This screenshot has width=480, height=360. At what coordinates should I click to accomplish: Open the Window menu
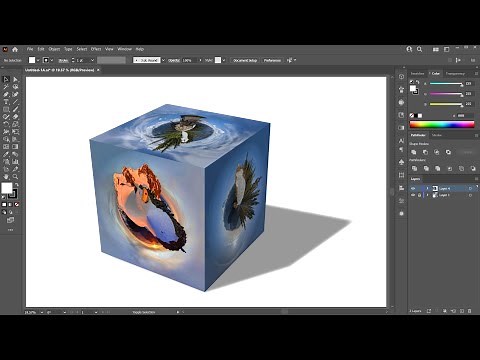[124, 49]
